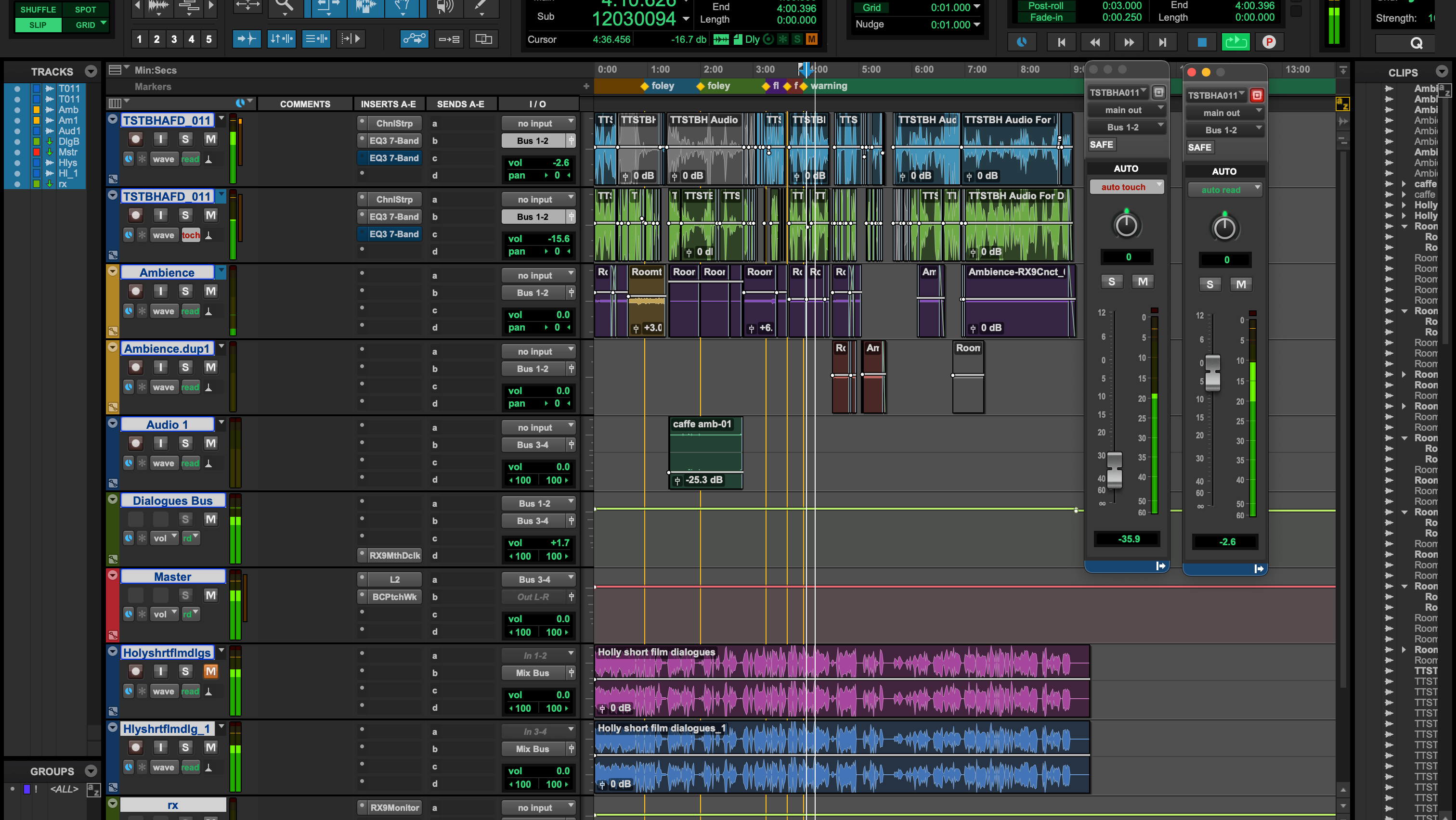Select zoom preset 3
1456x820 pixels.
coord(174,39)
